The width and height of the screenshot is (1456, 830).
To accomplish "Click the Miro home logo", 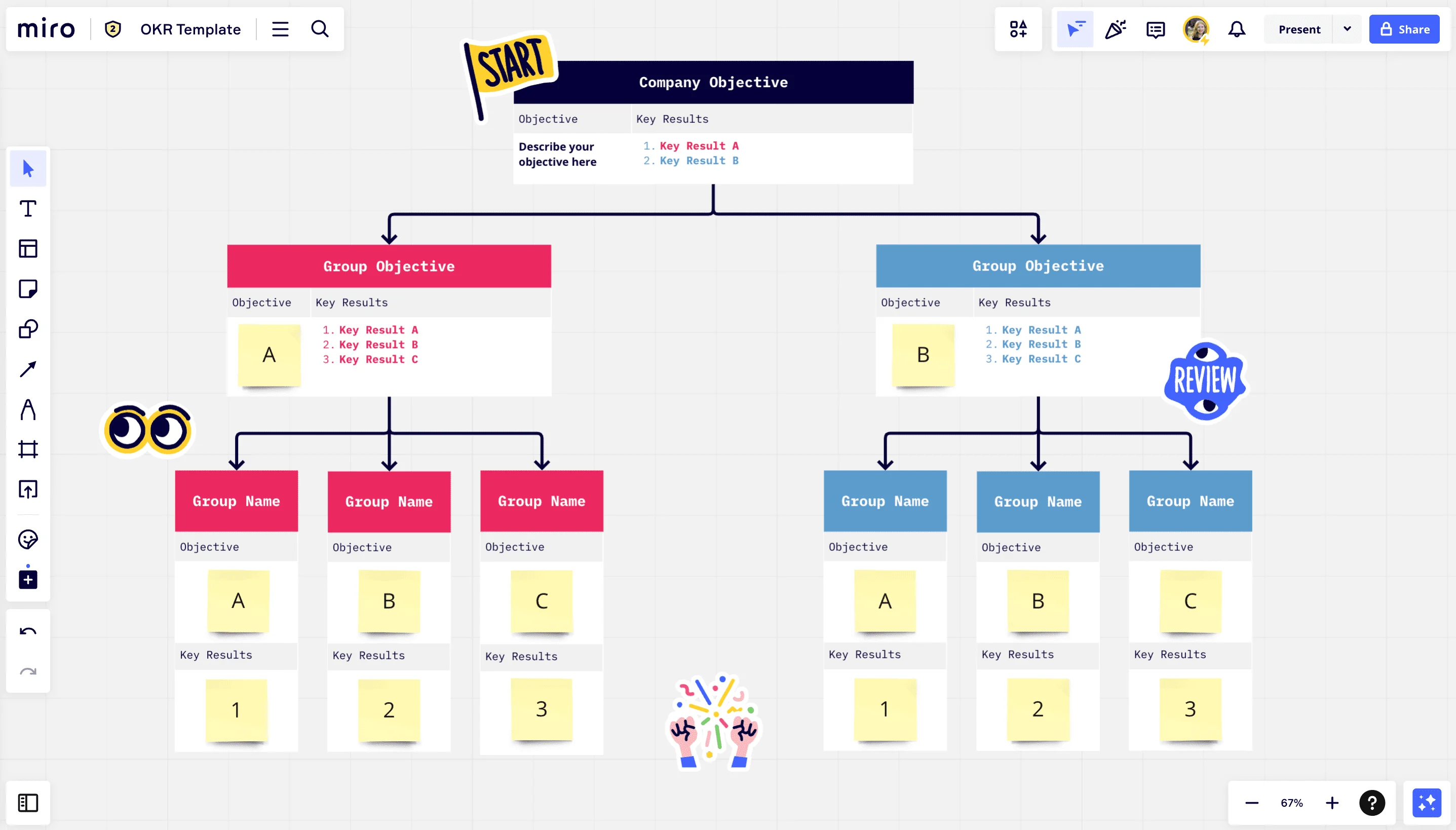I will click(45, 29).
